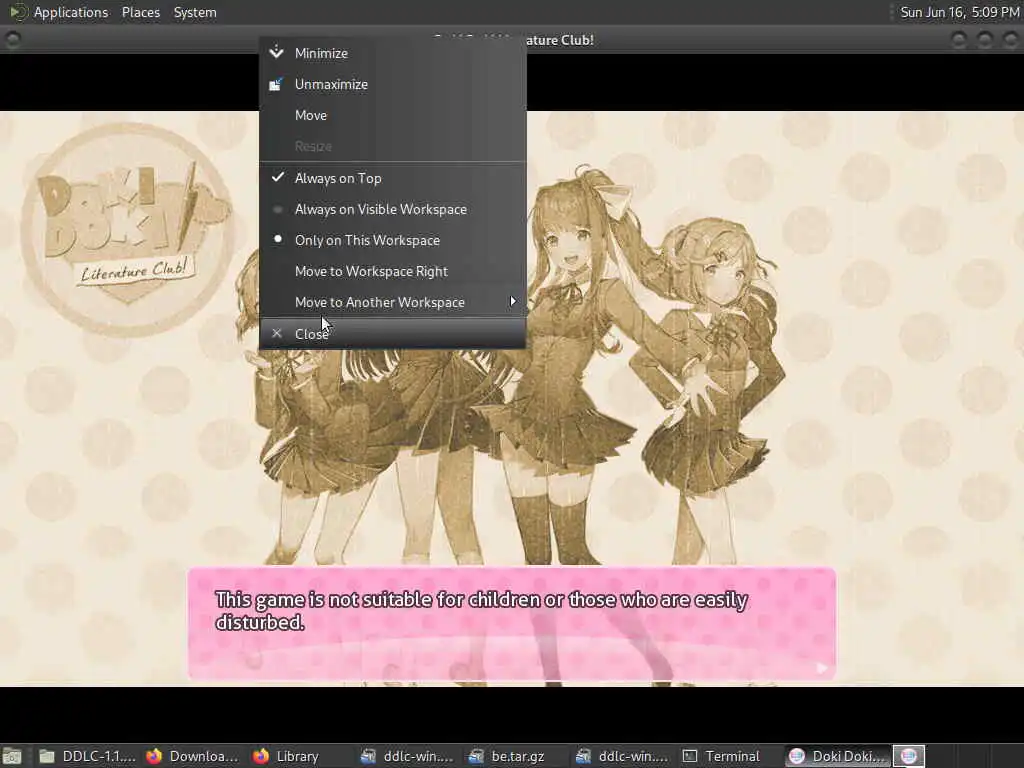Click the pink dialogue text box
Screen dimensions: 1024x768
tap(511, 624)
